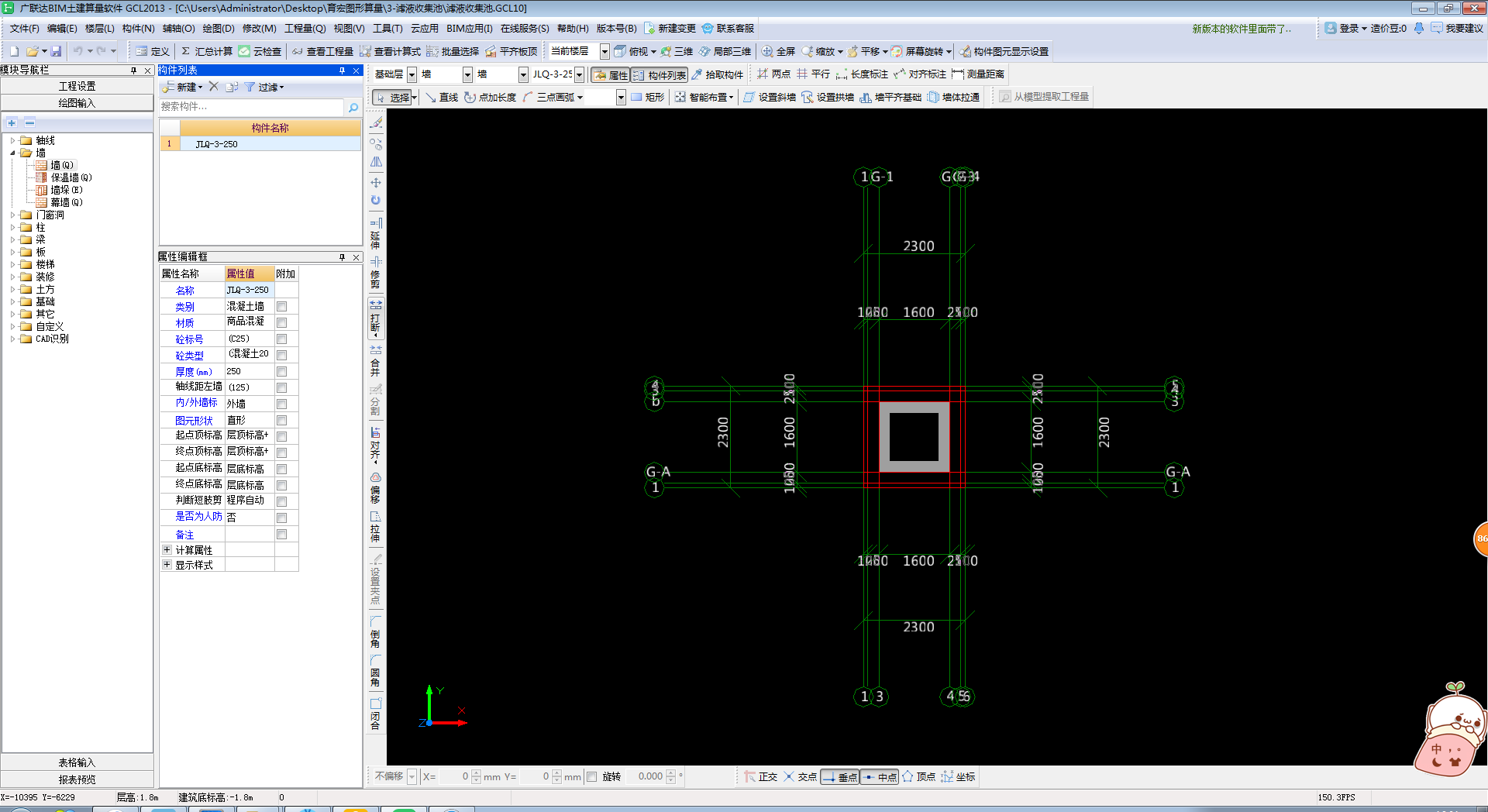This screenshot has width=1488, height=812.
Task: Expand 计算属性 section
Action: (167, 549)
